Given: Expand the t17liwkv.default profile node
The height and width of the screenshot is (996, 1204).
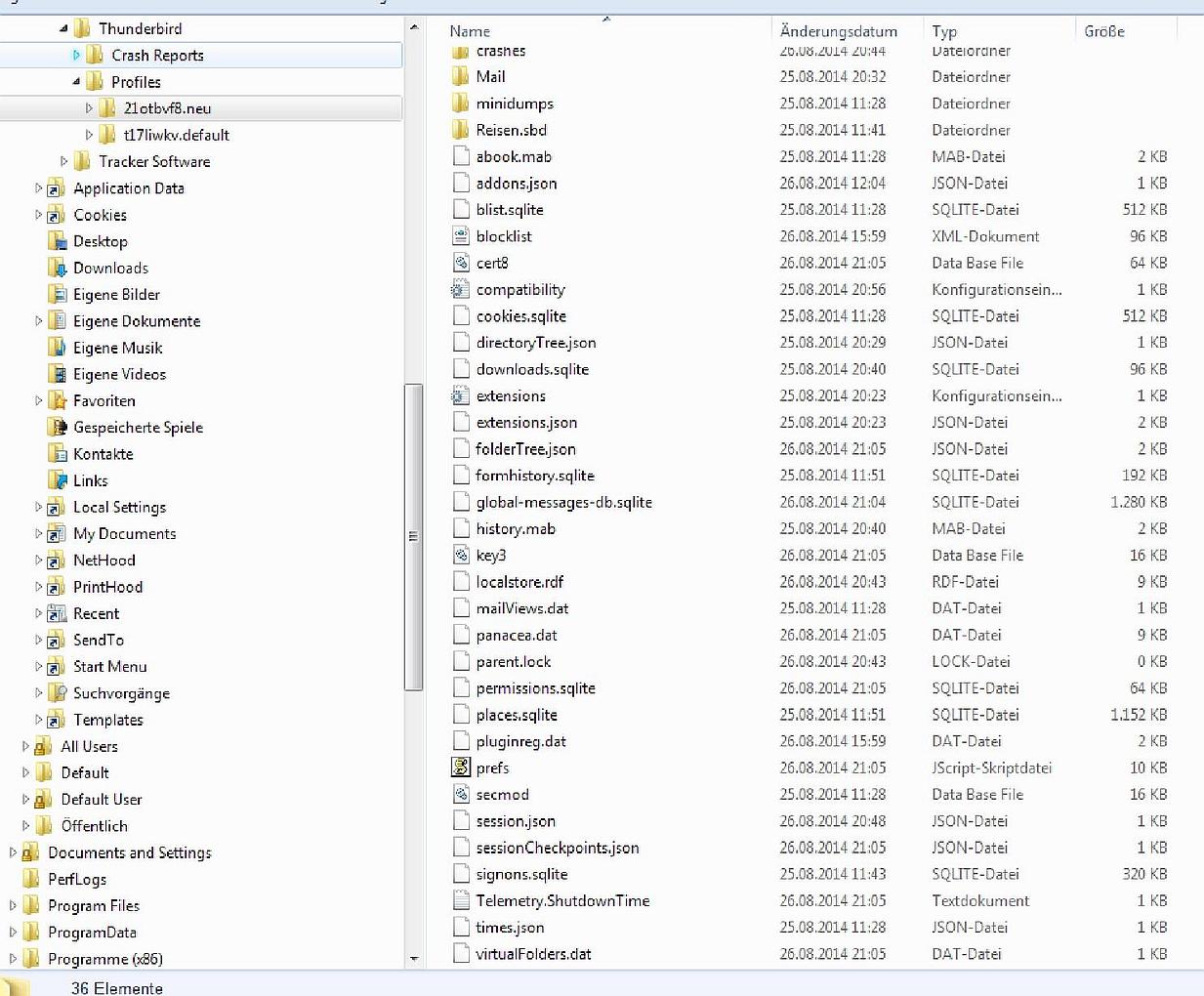Looking at the screenshot, I should pyautogui.click(x=90, y=135).
